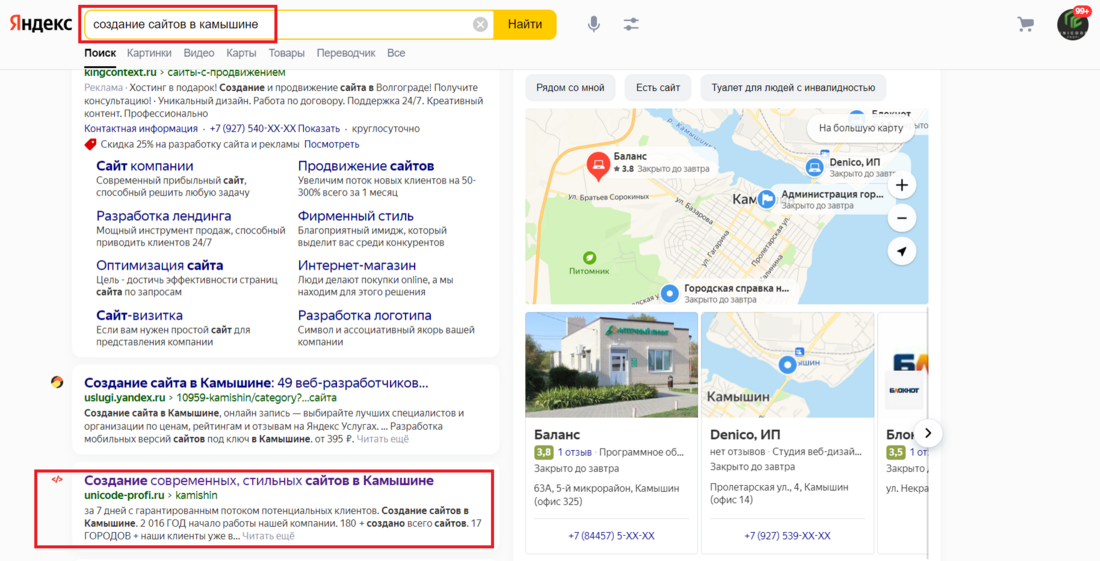Open Баланс 1 отзыв reviews link

[575, 452]
